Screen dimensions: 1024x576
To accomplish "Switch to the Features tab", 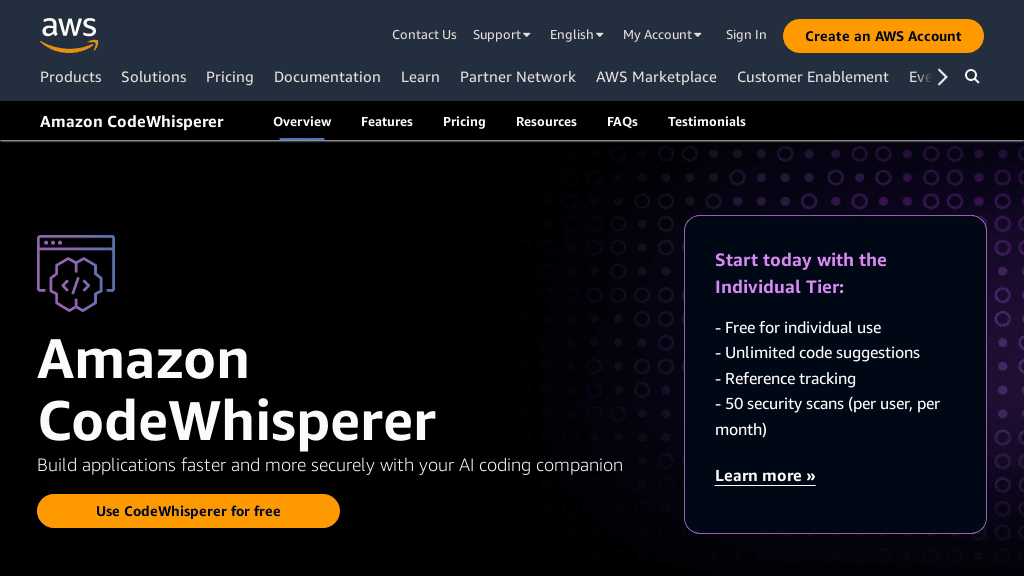I will tap(386, 121).
